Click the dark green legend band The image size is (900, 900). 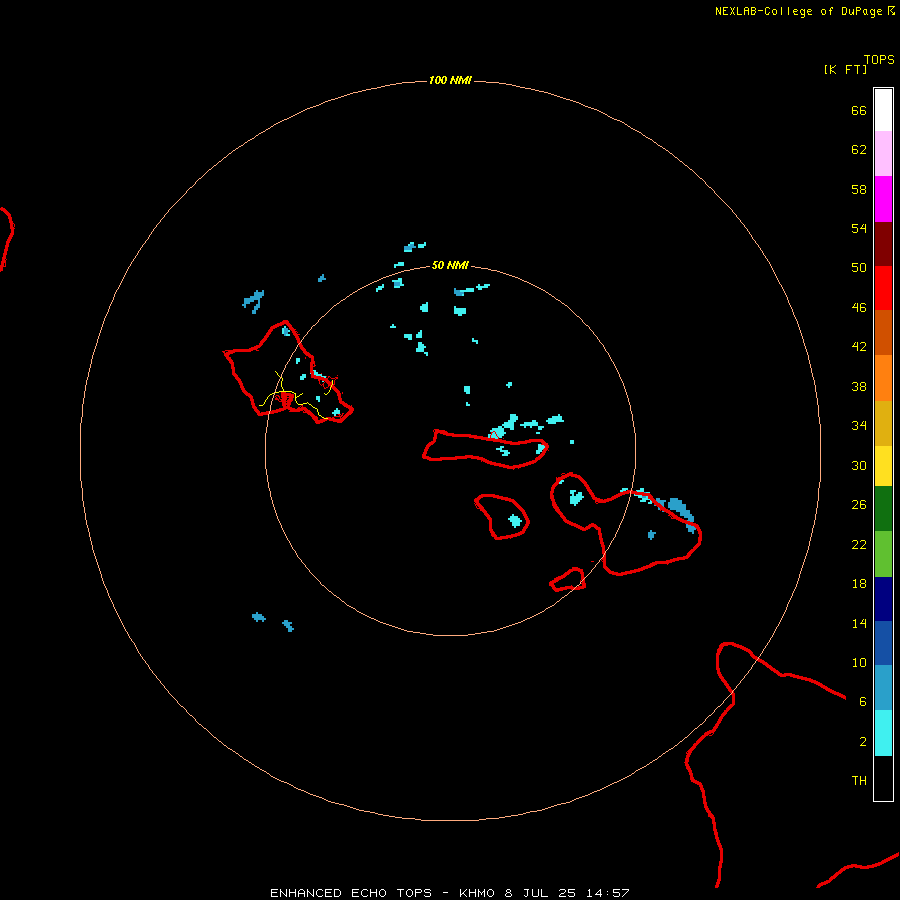(883, 509)
